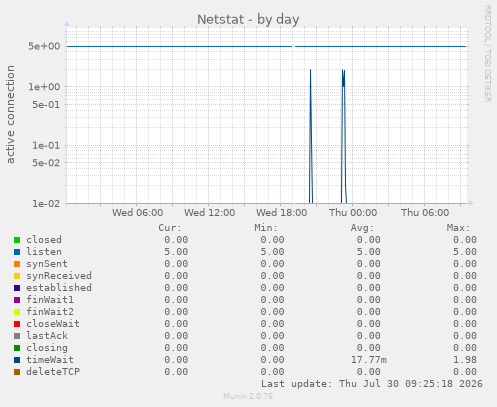
Task: Click the 'deleteTCP' legend label
Action: (x=53, y=372)
